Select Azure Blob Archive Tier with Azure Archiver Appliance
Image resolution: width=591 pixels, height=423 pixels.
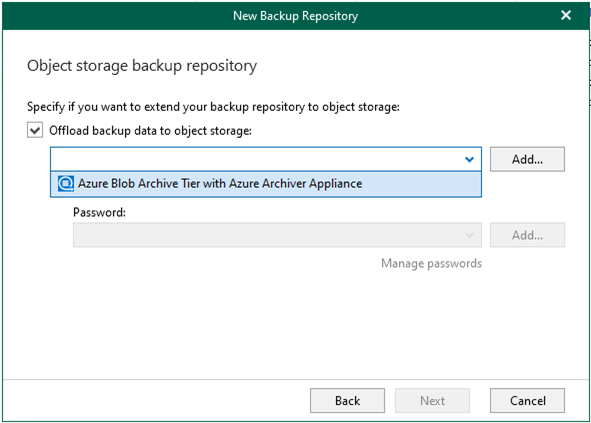pos(220,184)
